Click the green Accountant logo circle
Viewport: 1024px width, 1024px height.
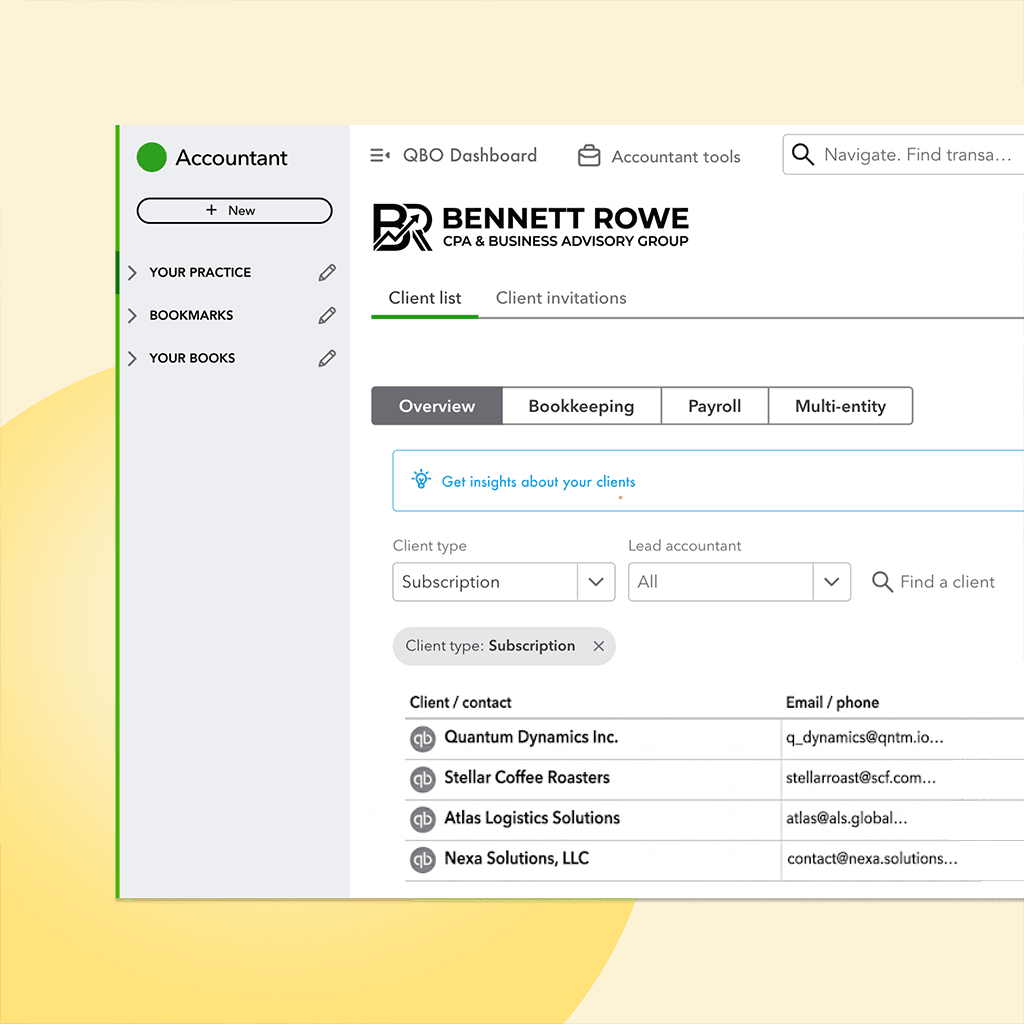[152, 157]
